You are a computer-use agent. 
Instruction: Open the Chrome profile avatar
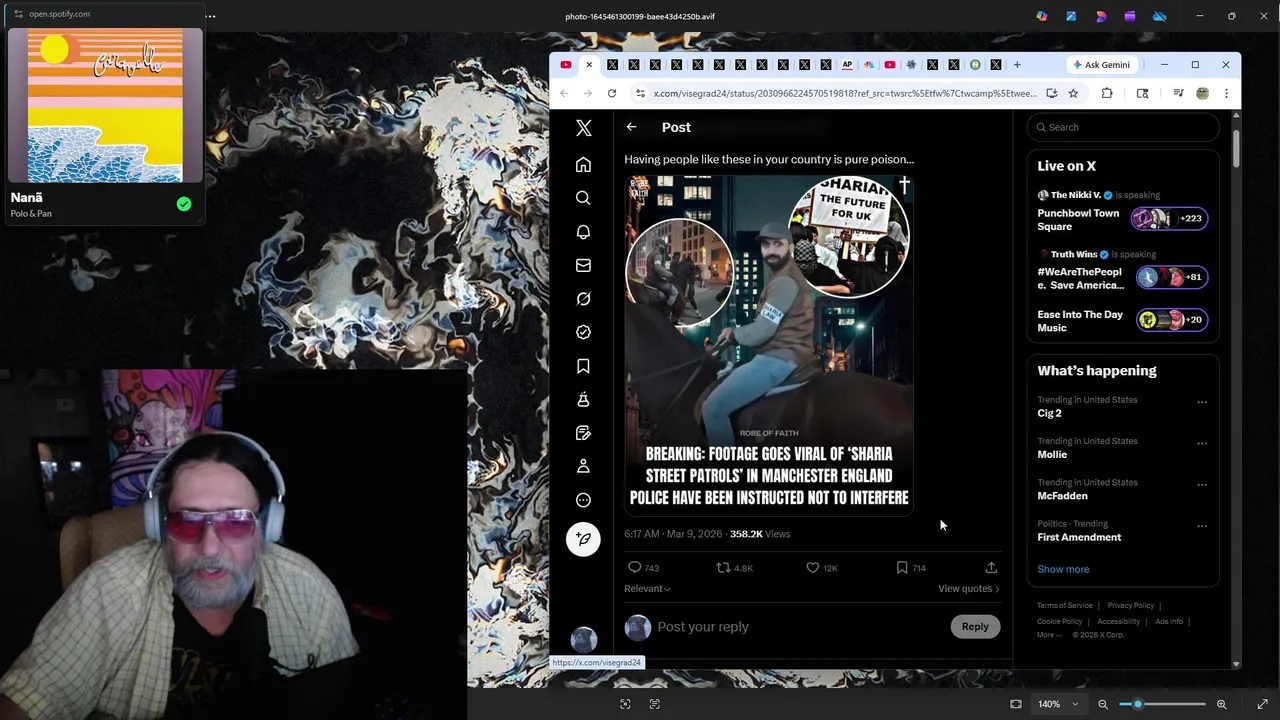coord(1202,93)
